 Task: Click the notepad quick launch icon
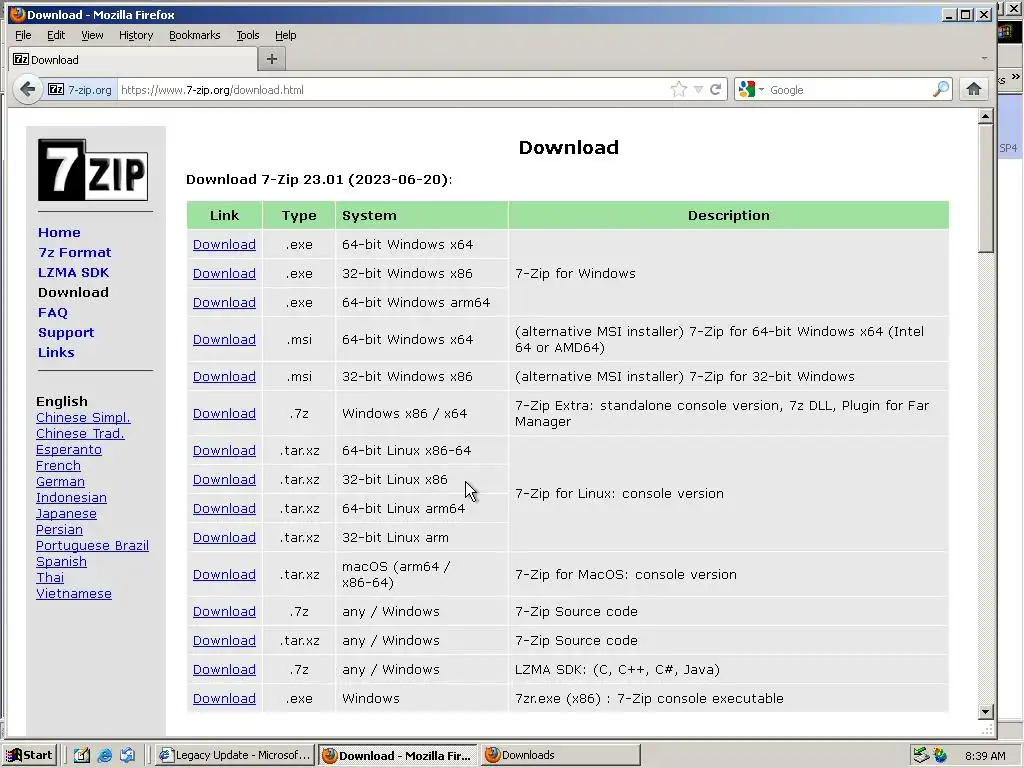pyautogui.click(x=82, y=755)
